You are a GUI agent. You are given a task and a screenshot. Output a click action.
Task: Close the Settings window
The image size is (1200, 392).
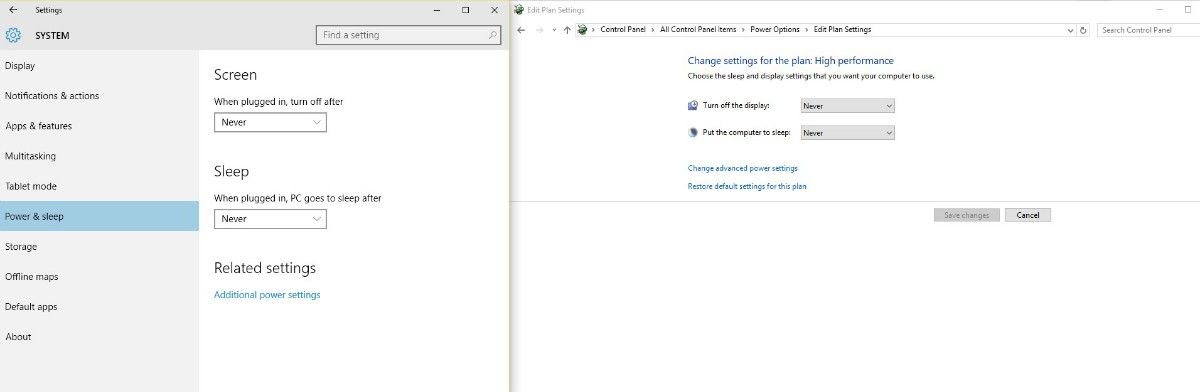click(495, 10)
